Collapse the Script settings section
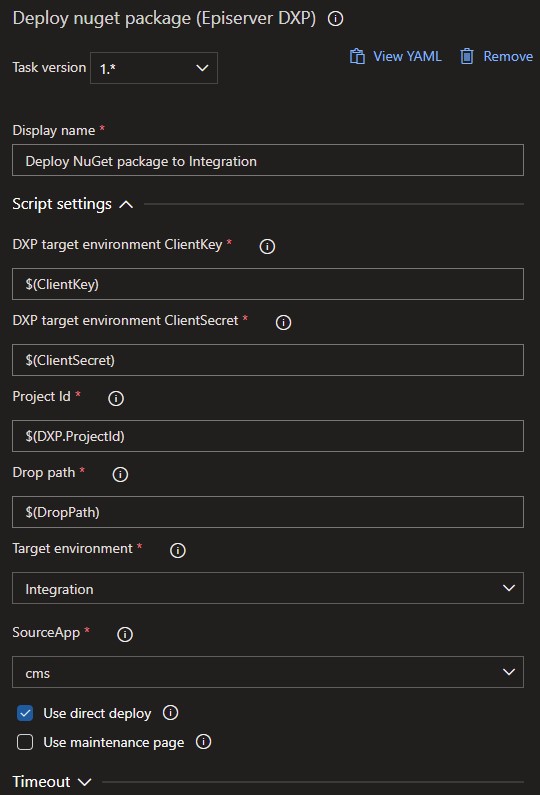 [x=126, y=204]
